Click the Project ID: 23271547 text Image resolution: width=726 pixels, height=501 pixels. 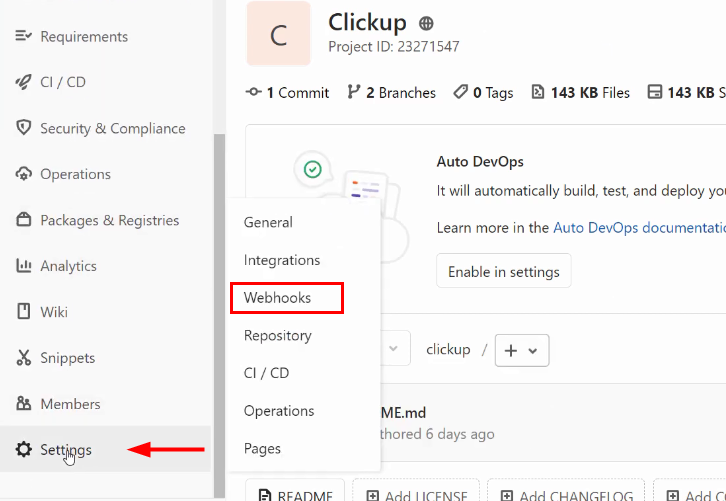coord(394,46)
